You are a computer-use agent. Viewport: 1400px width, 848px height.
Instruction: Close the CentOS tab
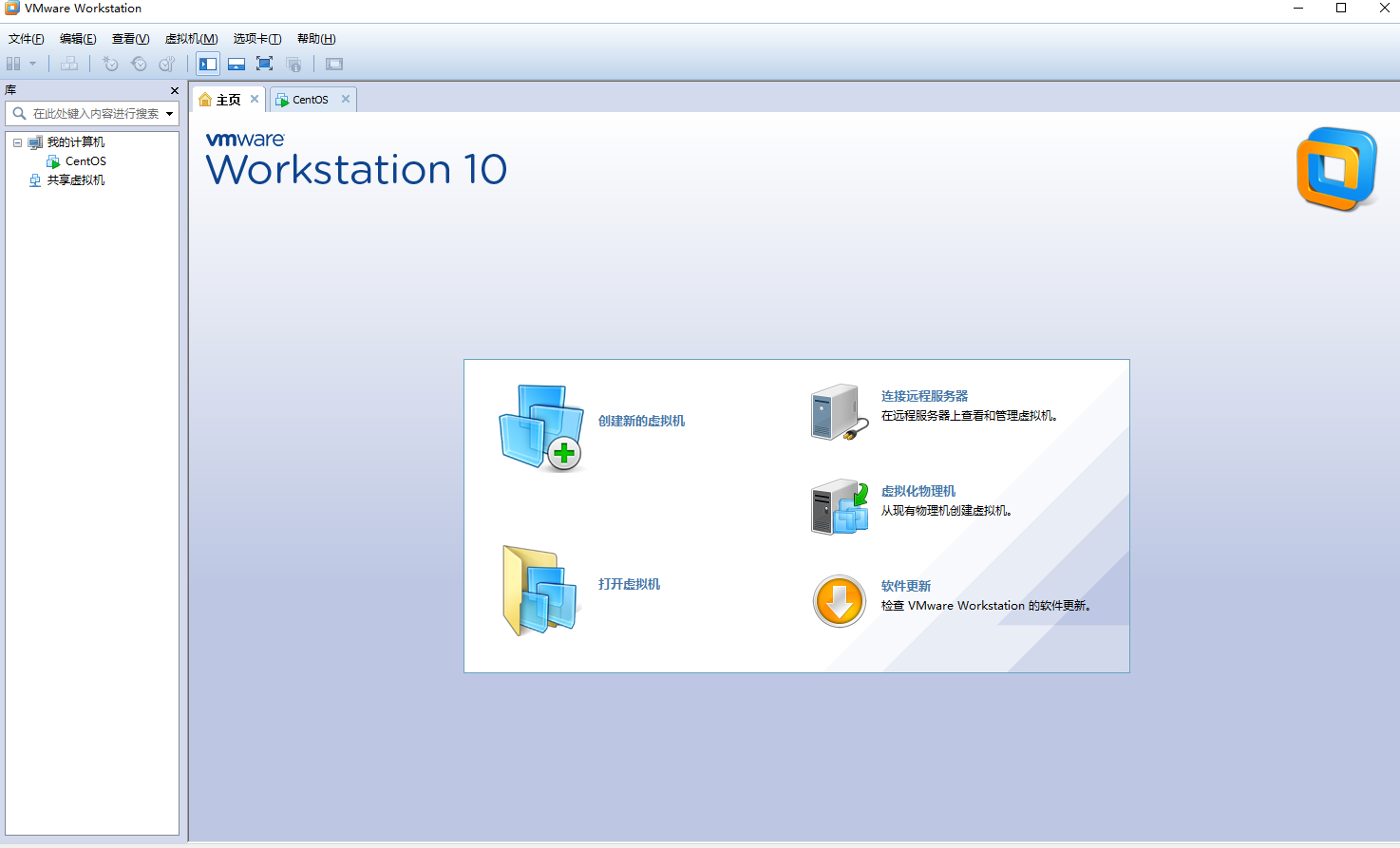[346, 99]
